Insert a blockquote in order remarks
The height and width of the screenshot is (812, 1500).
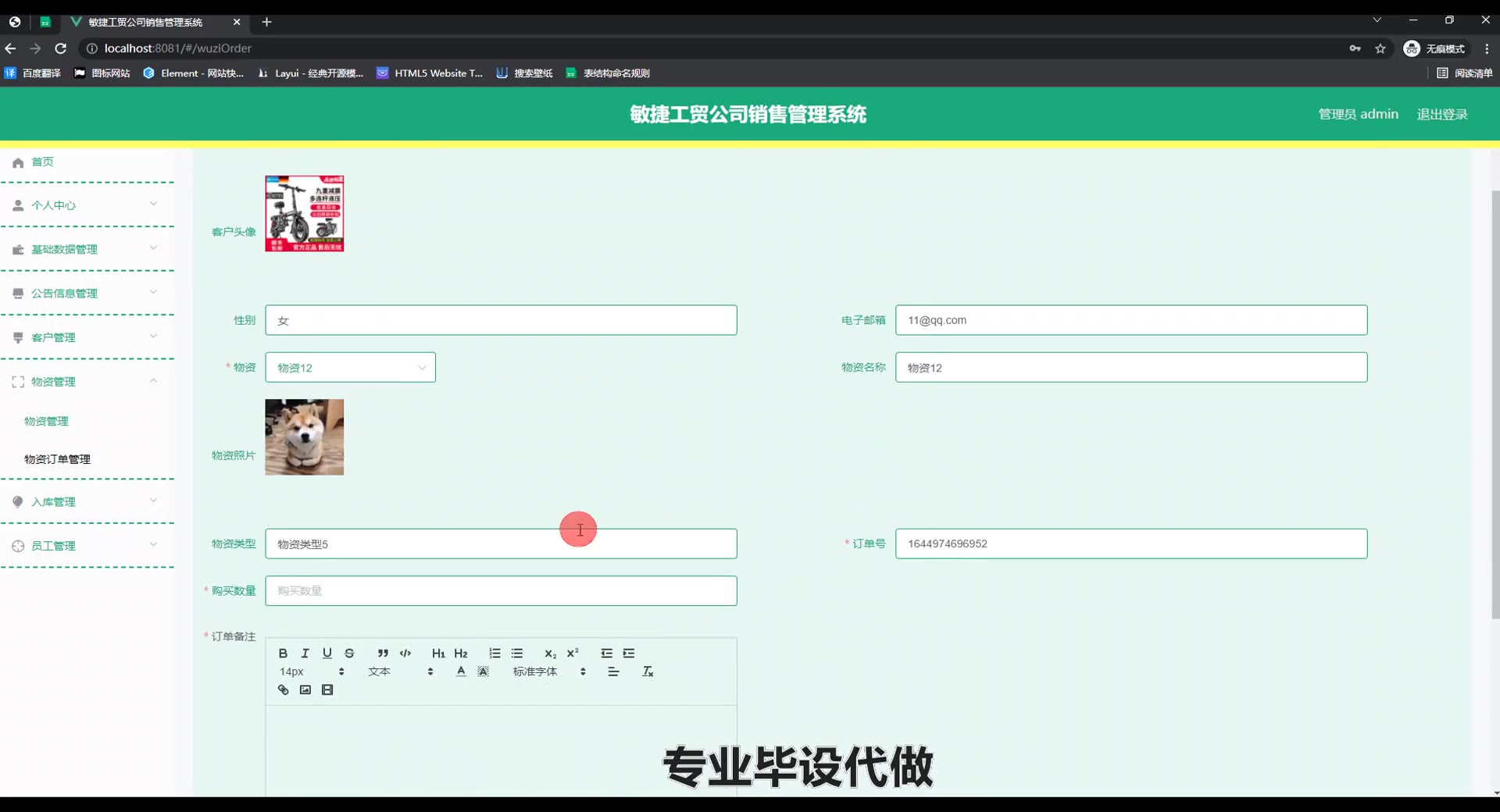click(383, 654)
